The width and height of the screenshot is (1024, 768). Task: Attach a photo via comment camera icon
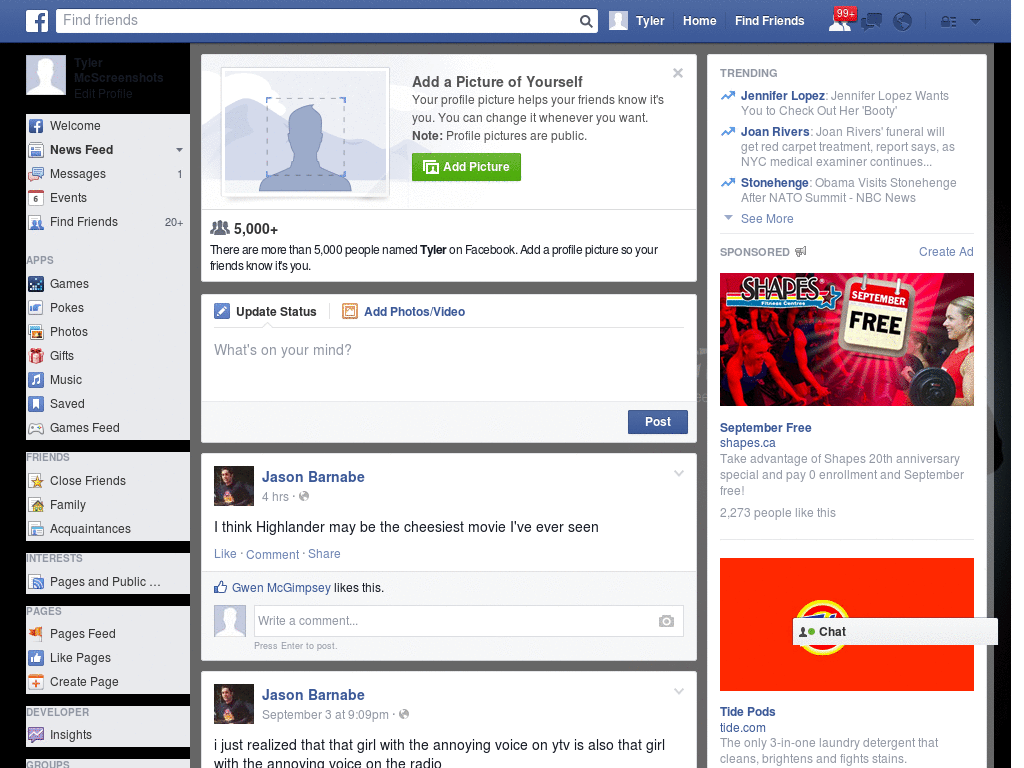point(666,621)
